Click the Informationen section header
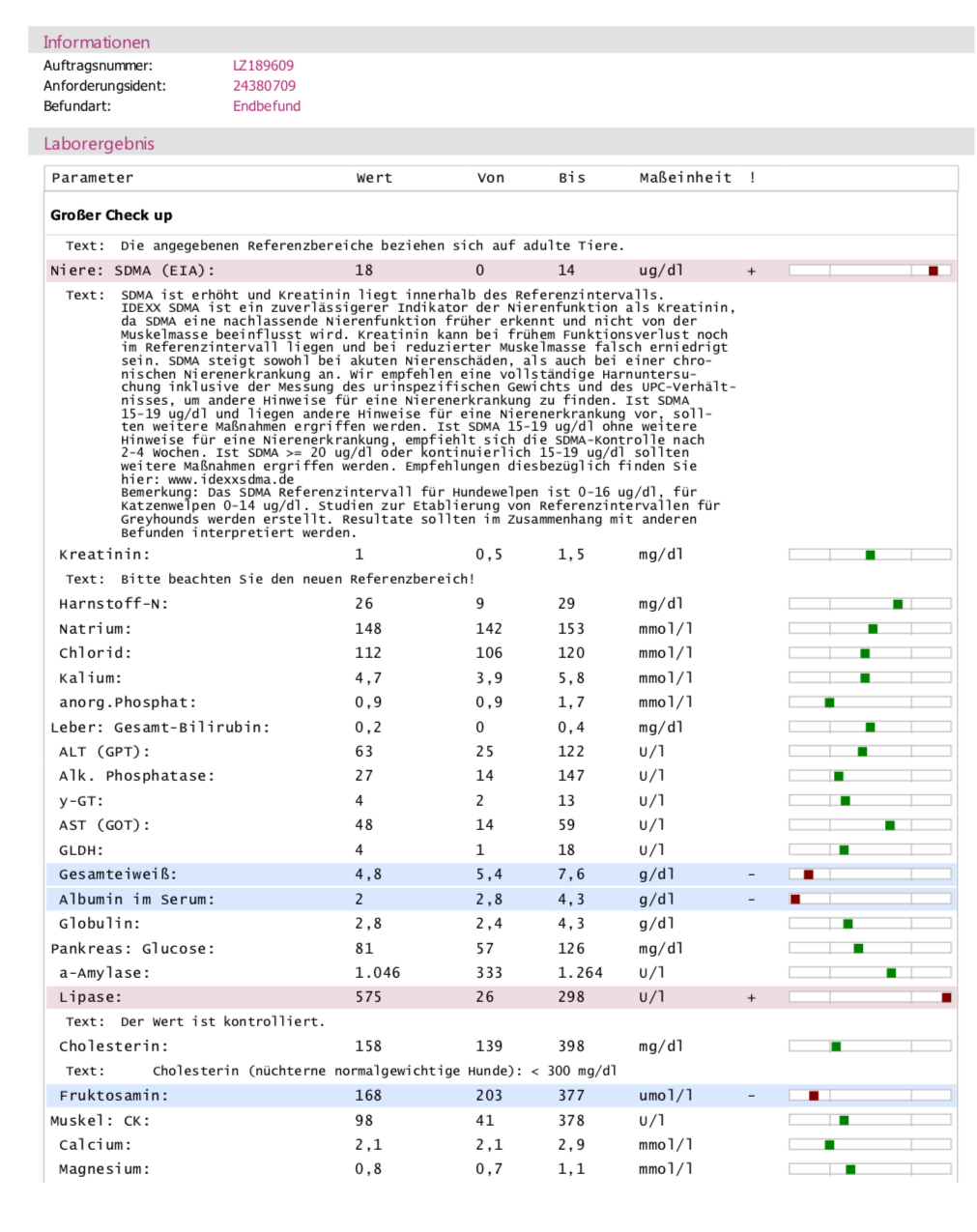The height and width of the screenshot is (1232, 977). coord(97,43)
